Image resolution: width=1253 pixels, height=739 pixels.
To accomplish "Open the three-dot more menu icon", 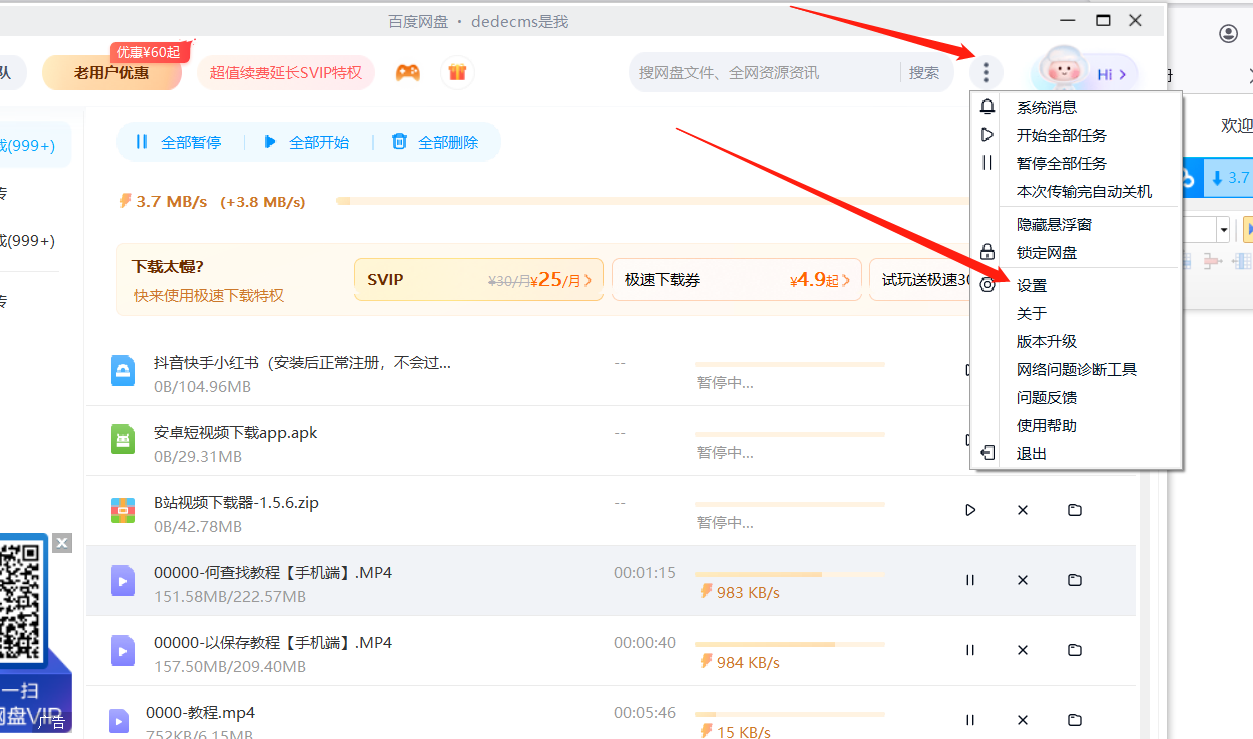I will tap(986, 72).
